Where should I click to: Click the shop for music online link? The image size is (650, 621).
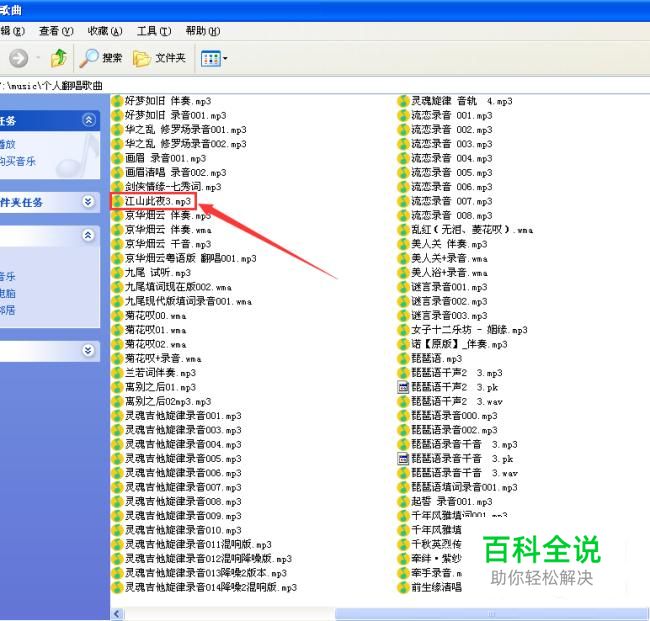tap(18, 161)
